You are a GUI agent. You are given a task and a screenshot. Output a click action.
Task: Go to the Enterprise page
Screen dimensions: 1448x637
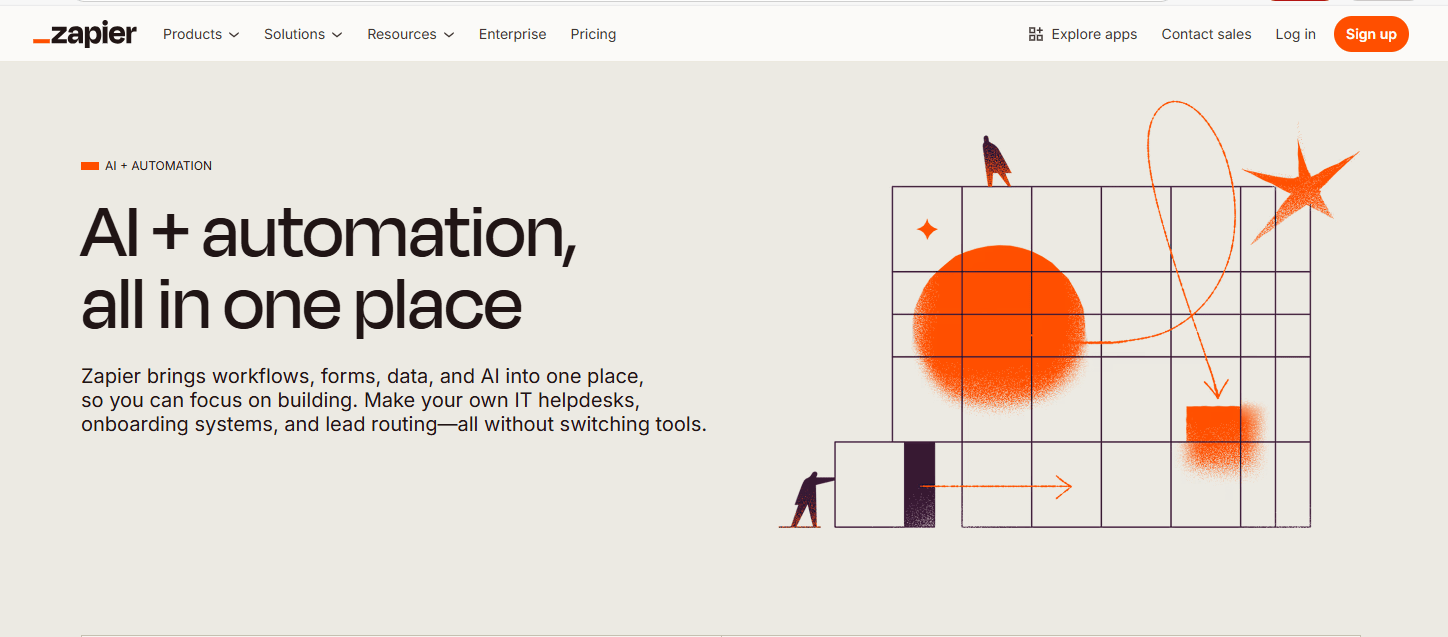(512, 34)
